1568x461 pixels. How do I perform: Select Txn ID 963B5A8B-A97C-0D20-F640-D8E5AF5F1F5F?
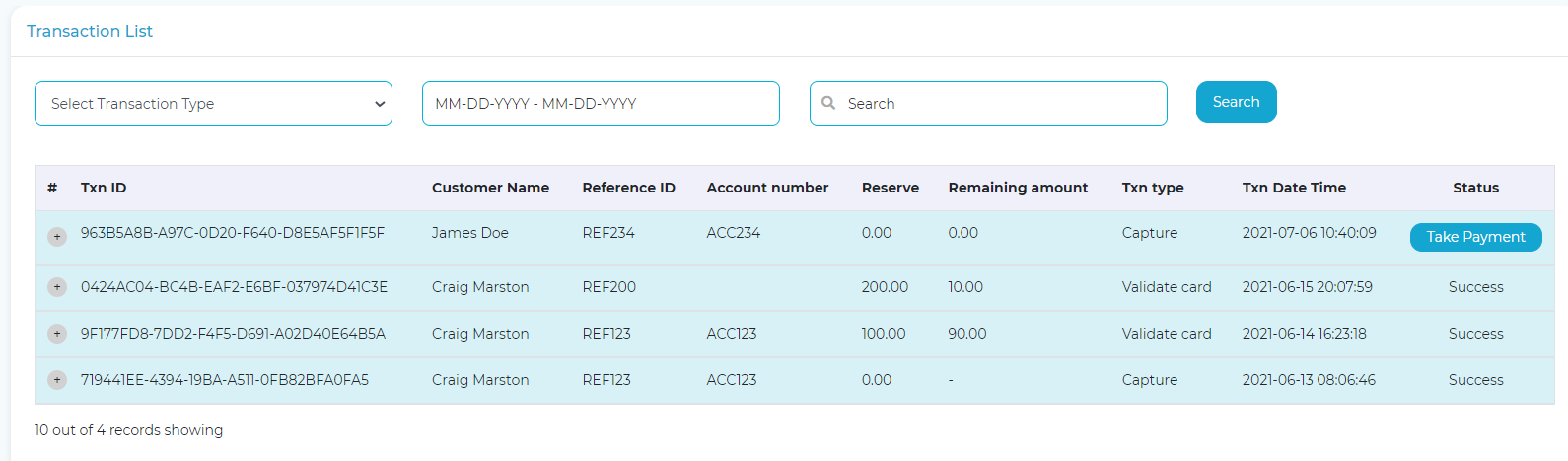coord(233,233)
